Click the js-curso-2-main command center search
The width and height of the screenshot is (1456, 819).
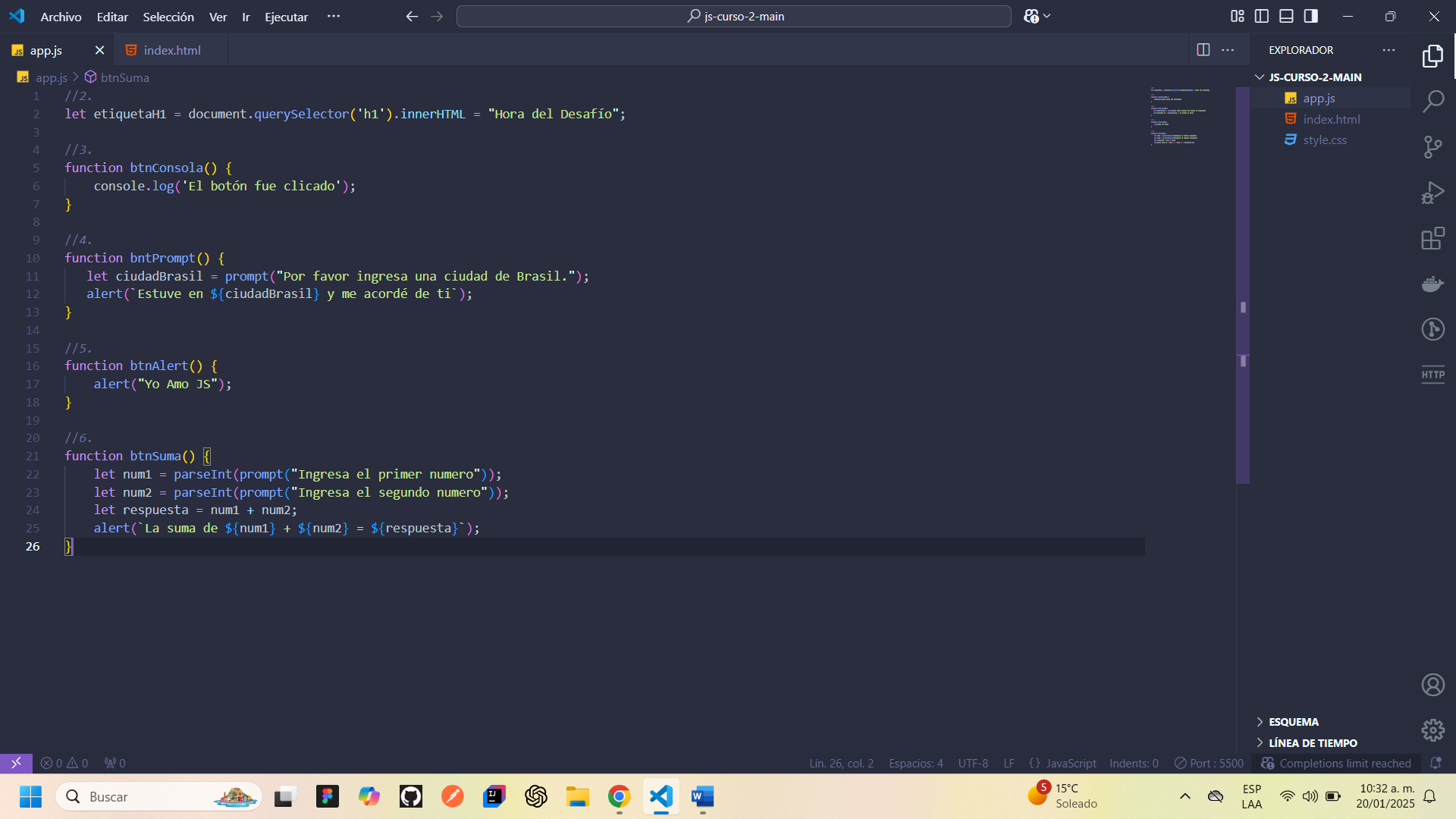pyautogui.click(x=733, y=16)
